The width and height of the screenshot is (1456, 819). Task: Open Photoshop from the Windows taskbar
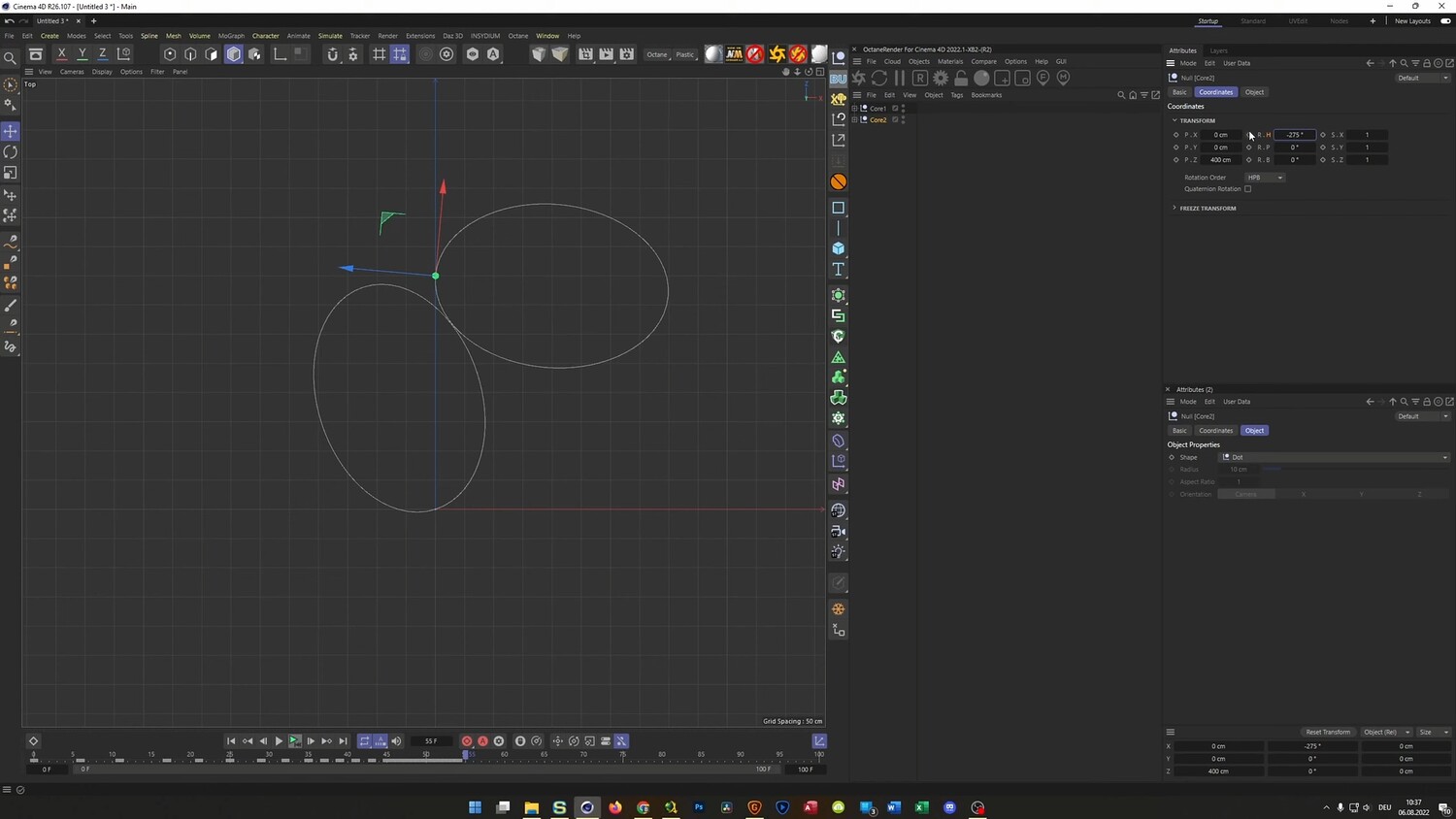tap(699, 807)
